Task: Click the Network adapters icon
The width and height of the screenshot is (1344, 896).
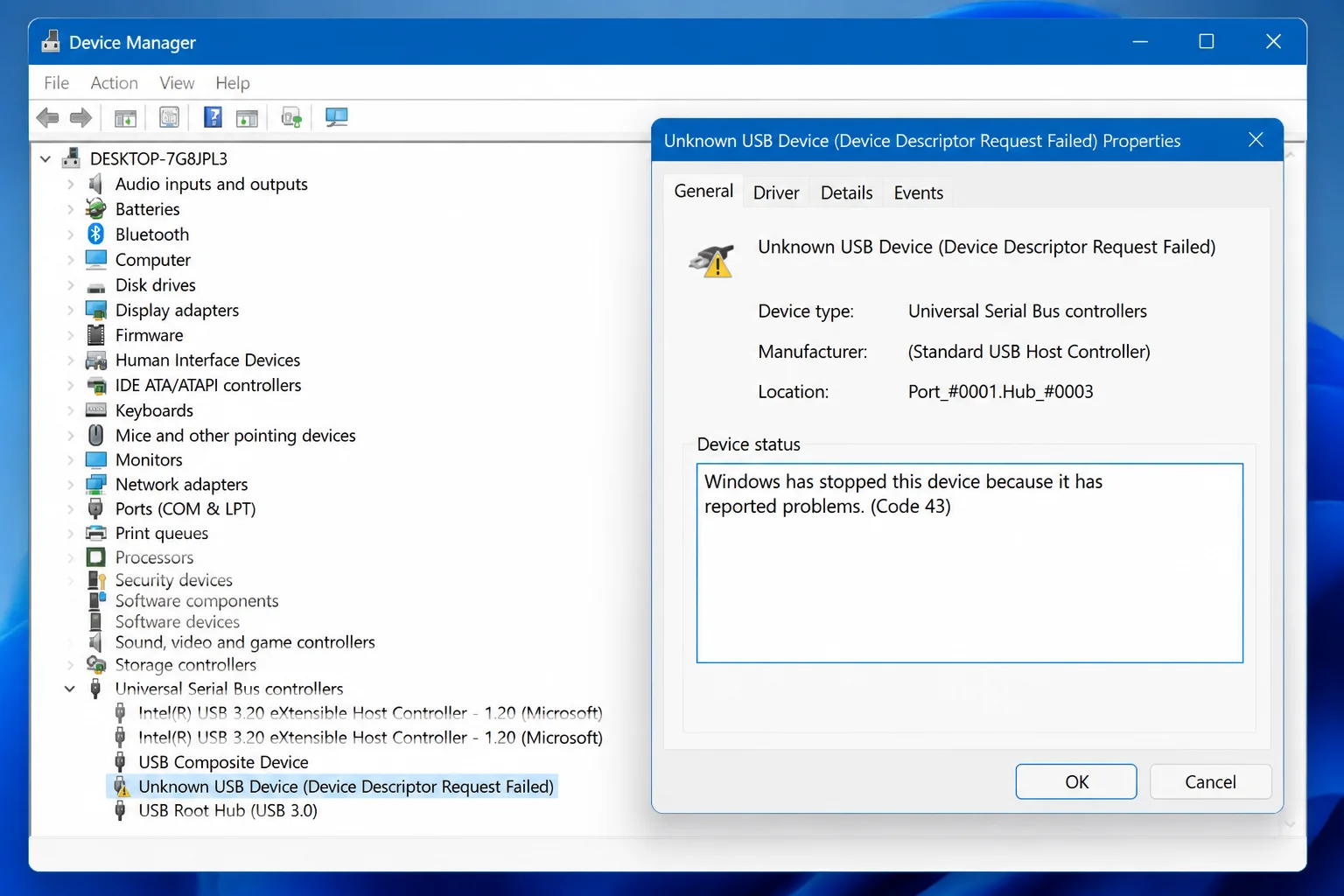Action: 95,484
